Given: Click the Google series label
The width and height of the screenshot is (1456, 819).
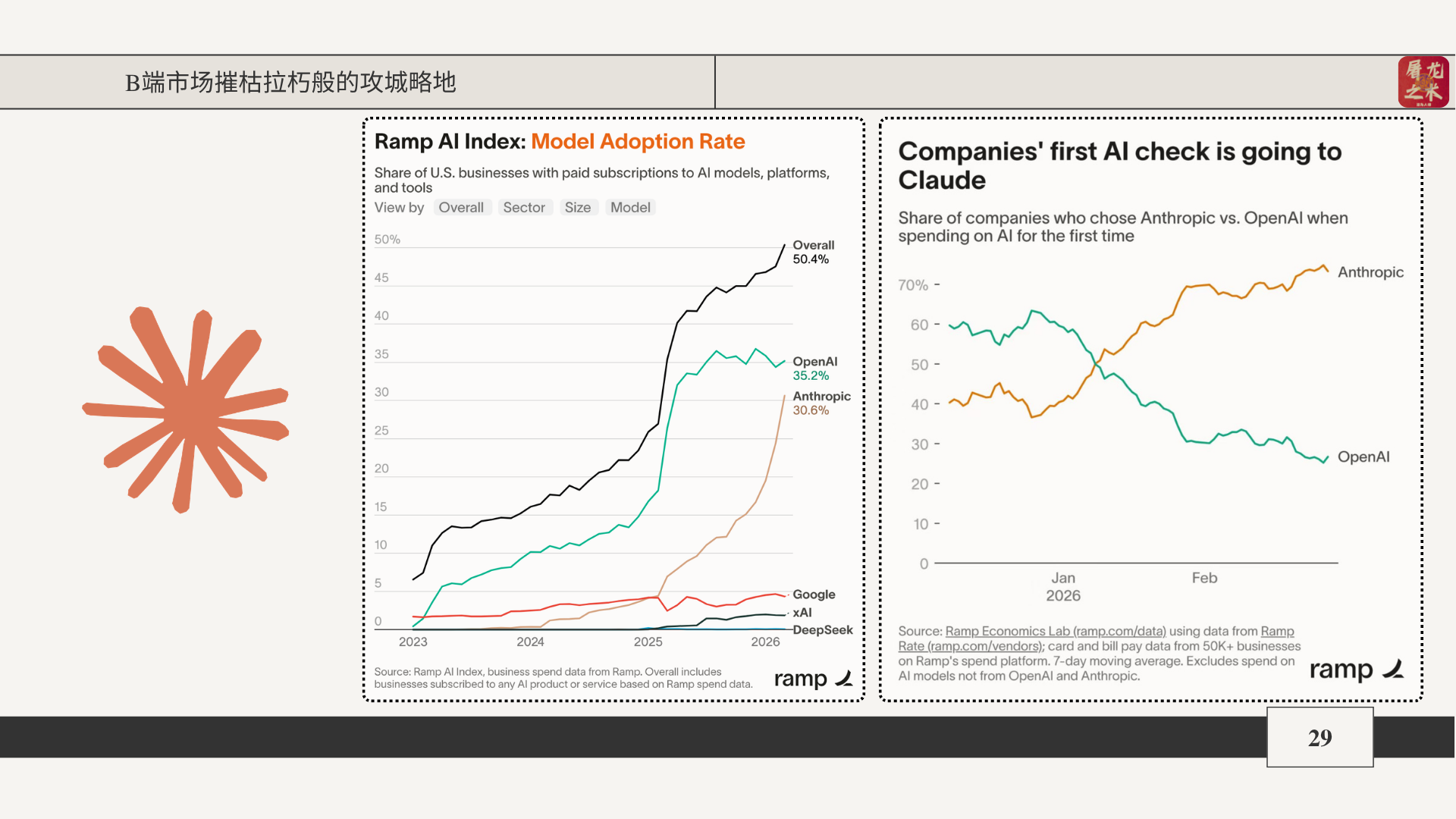Looking at the screenshot, I should 814,595.
